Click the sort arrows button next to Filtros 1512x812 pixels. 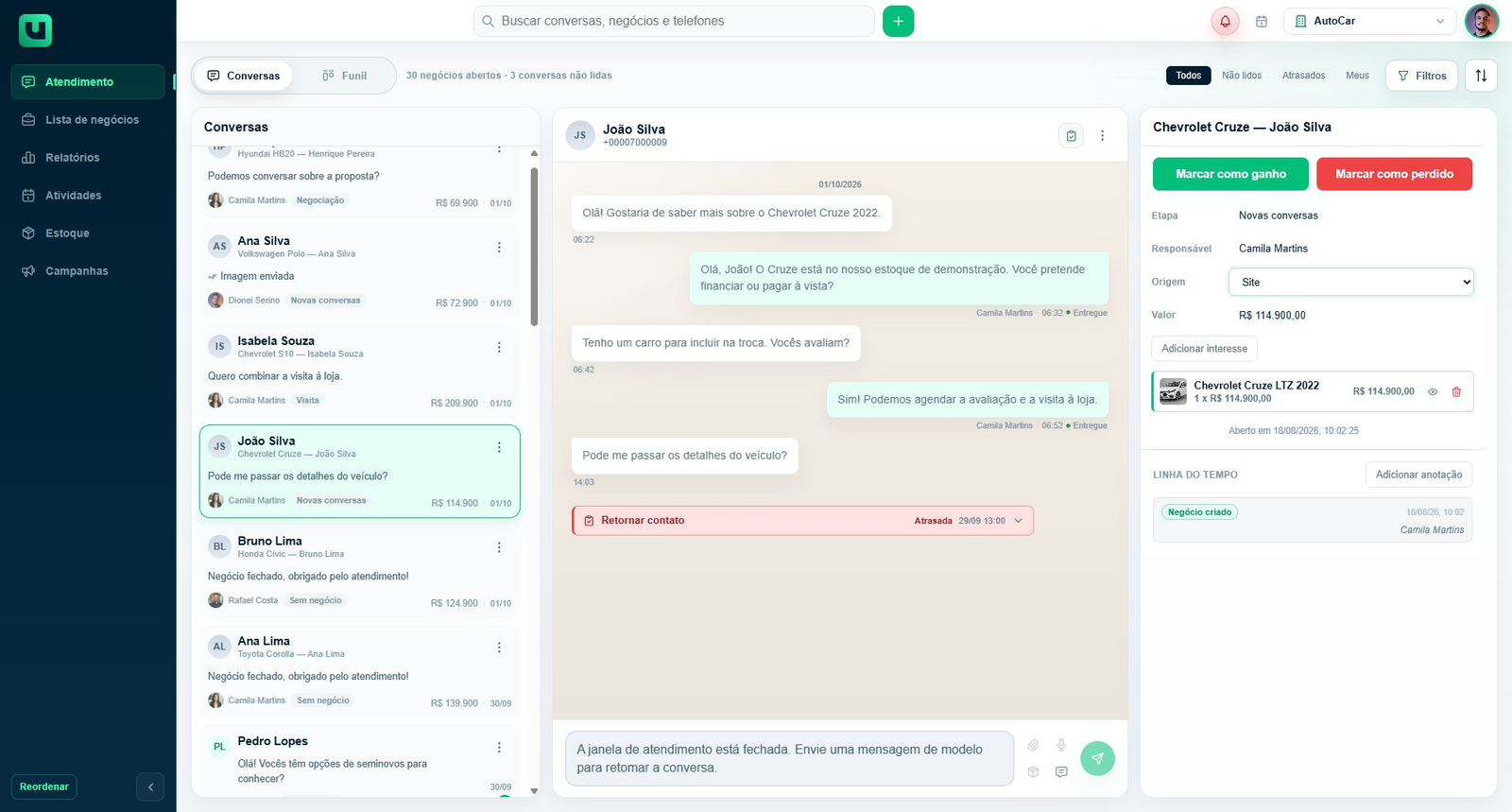[x=1481, y=76]
